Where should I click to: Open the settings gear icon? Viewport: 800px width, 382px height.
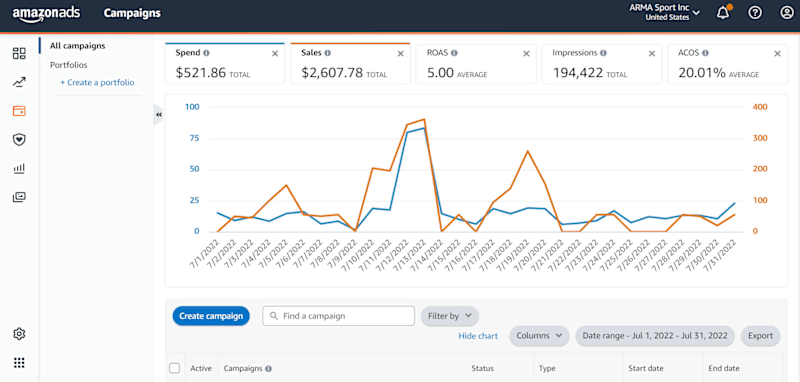coord(19,334)
